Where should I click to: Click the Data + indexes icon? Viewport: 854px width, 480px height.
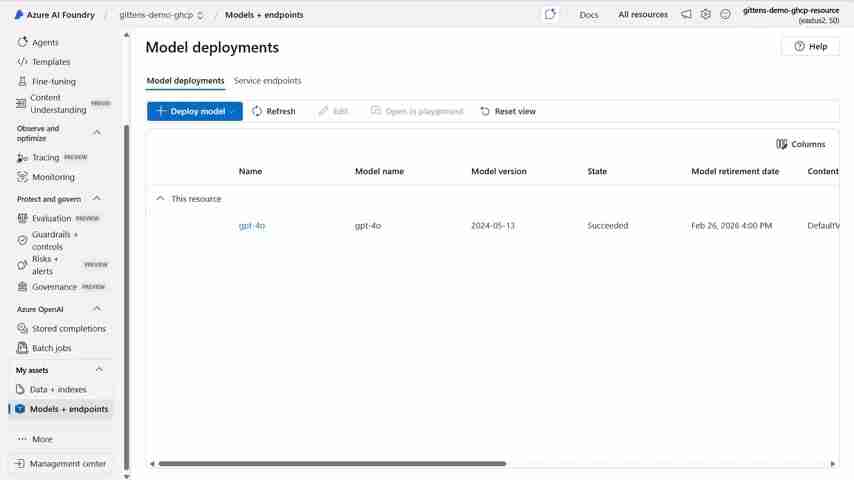(20, 389)
